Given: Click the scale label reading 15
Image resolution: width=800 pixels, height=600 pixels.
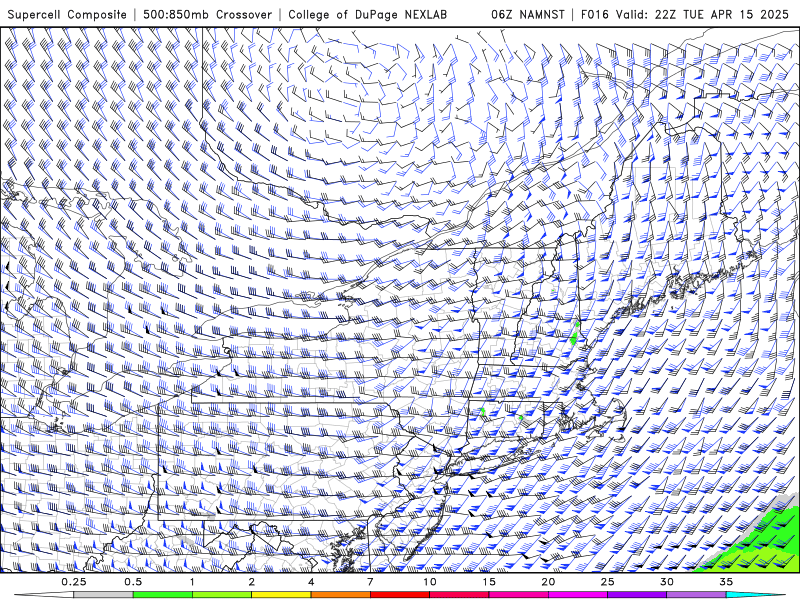Looking at the screenshot, I should click(x=489, y=582).
